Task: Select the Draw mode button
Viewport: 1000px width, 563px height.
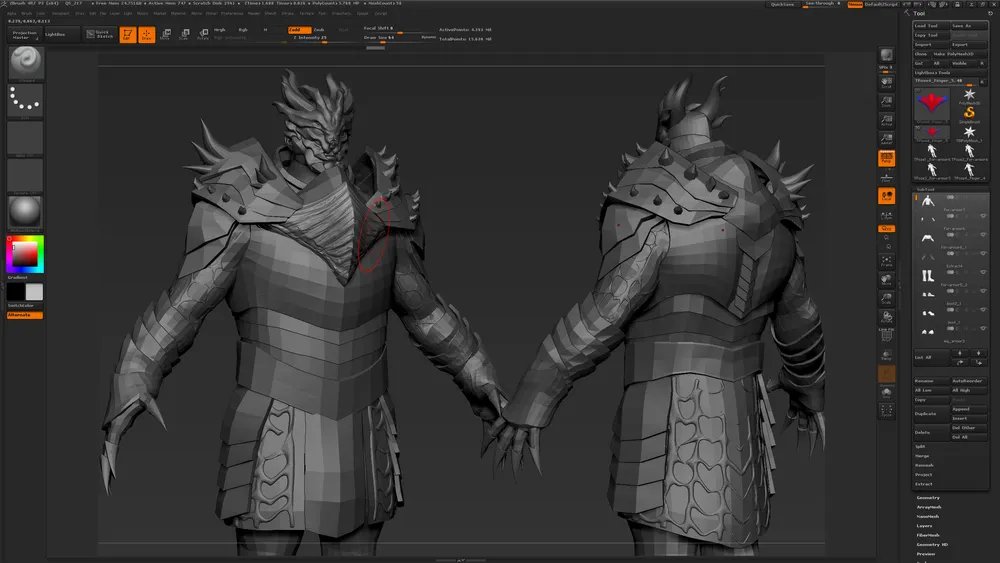Action: (147, 35)
